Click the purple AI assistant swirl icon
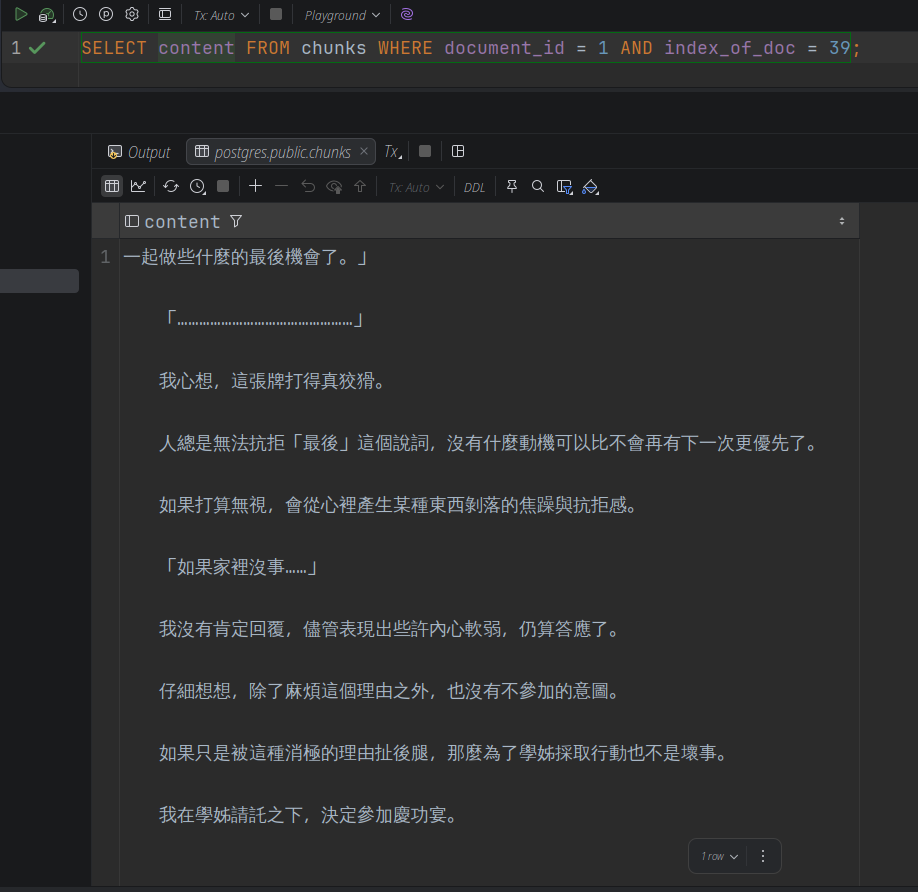The image size is (918, 892). pos(406,15)
